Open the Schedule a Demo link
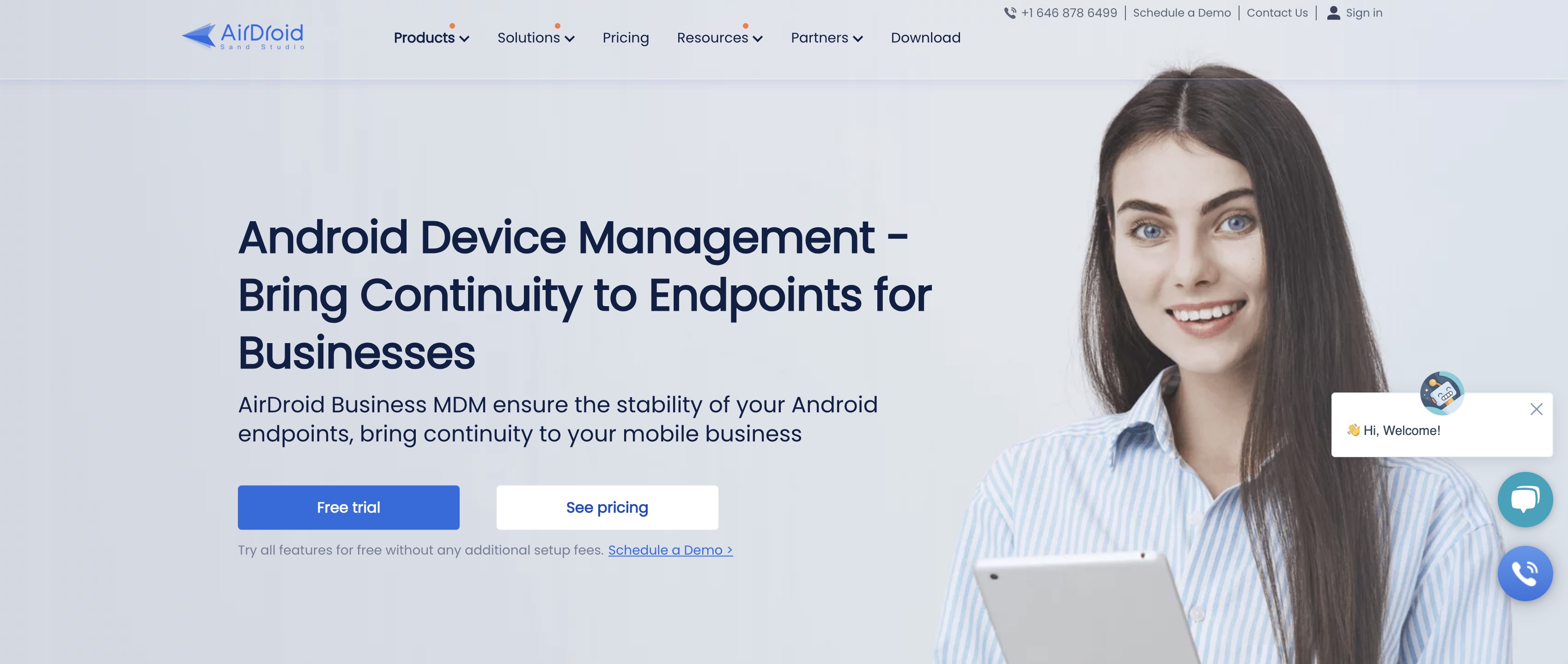 (x=1181, y=12)
